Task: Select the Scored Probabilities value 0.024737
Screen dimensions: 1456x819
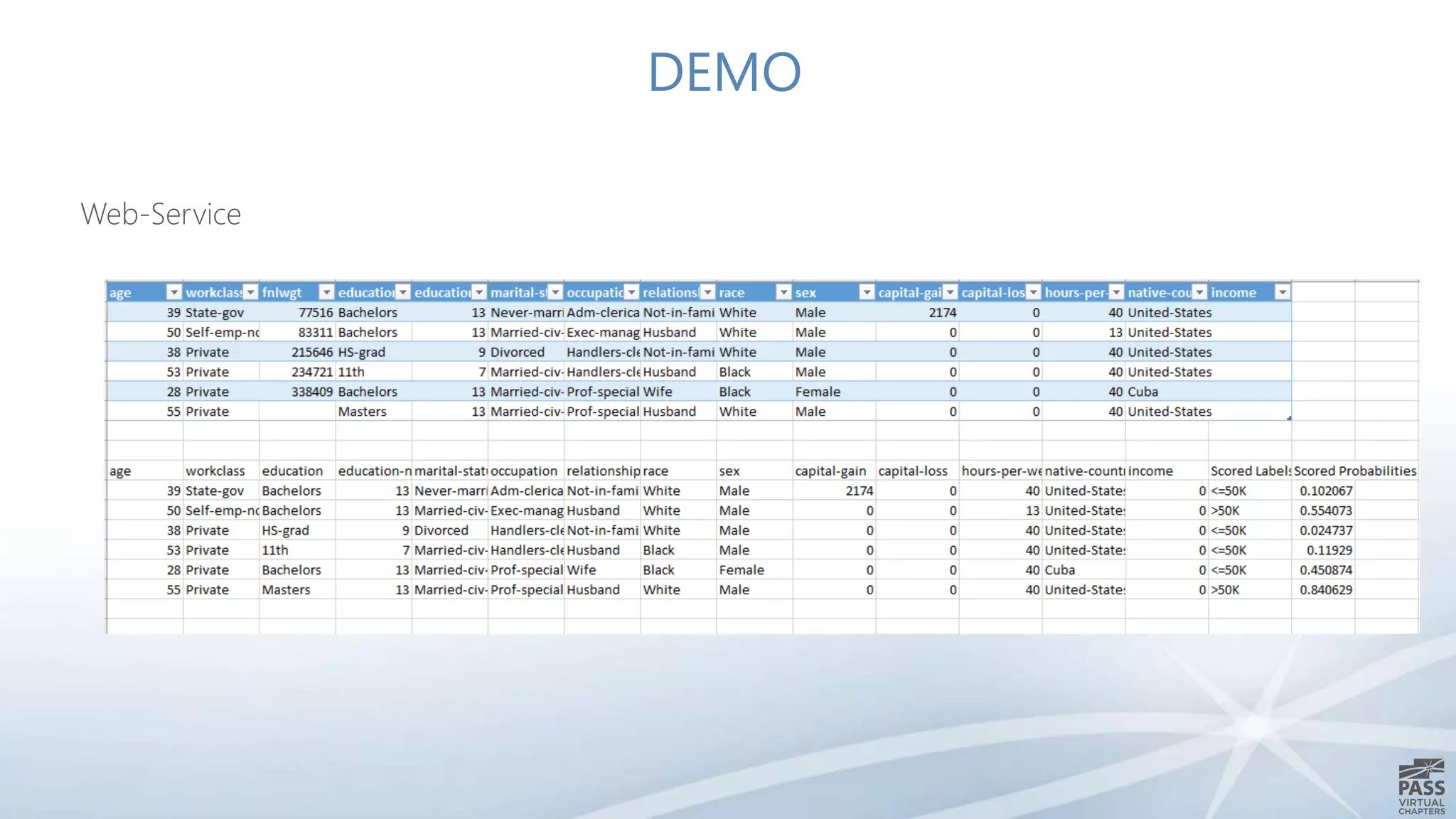Action: [x=1323, y=530]
